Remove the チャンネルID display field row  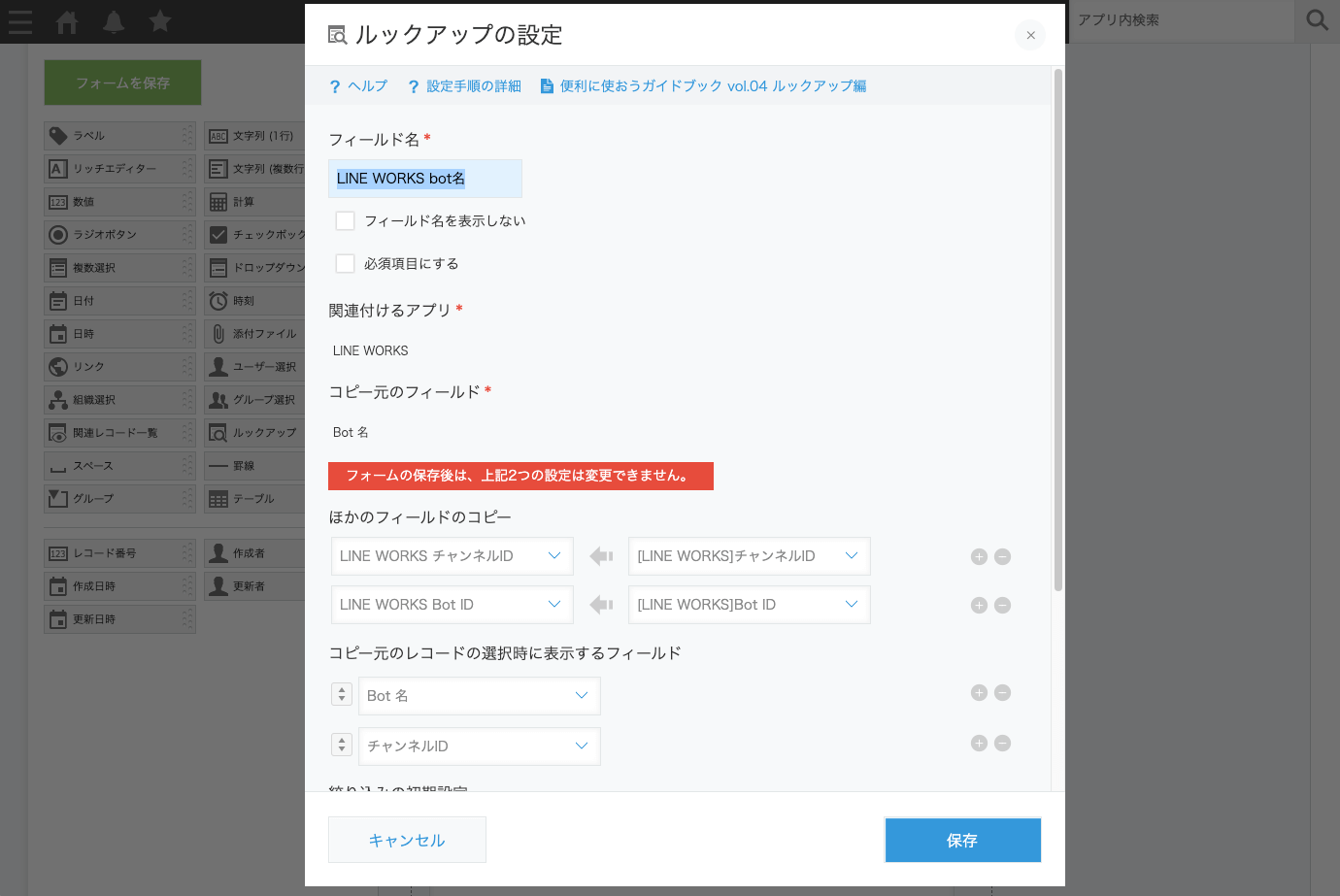coord(1003,743)
